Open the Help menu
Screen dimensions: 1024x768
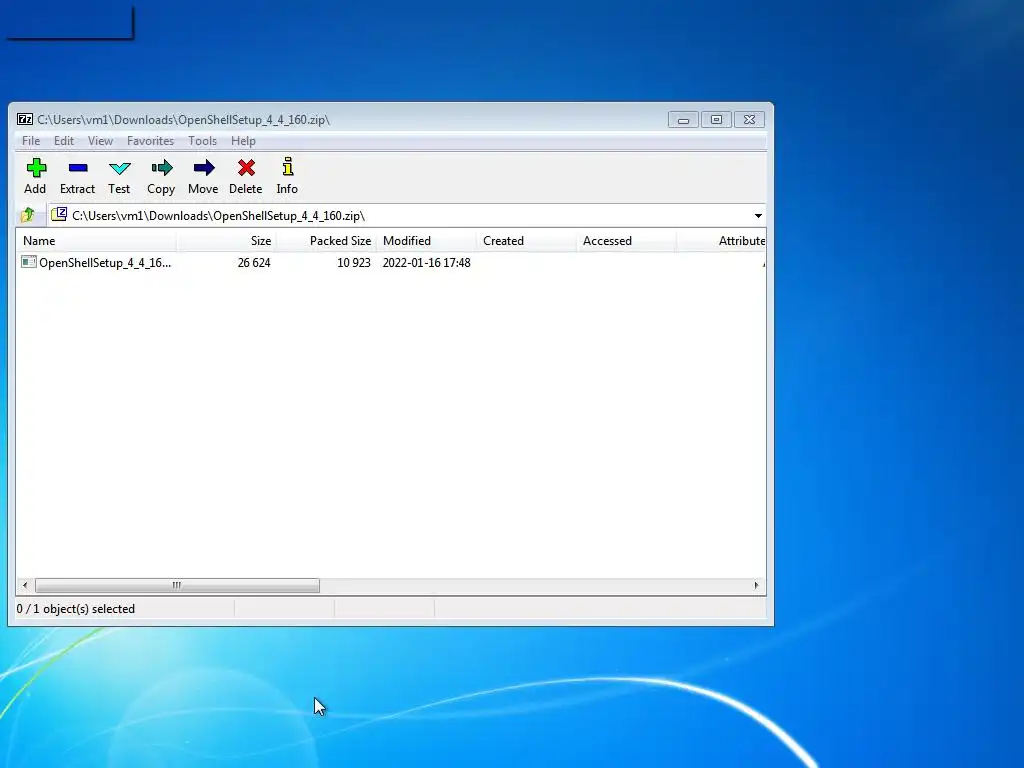[243, 141]
